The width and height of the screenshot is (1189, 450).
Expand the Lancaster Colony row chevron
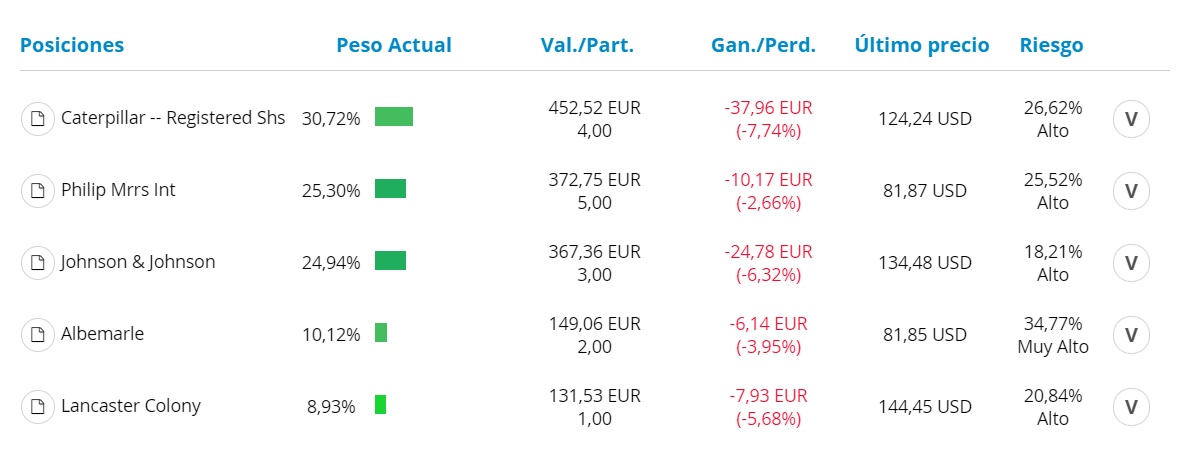point(1131,407)
